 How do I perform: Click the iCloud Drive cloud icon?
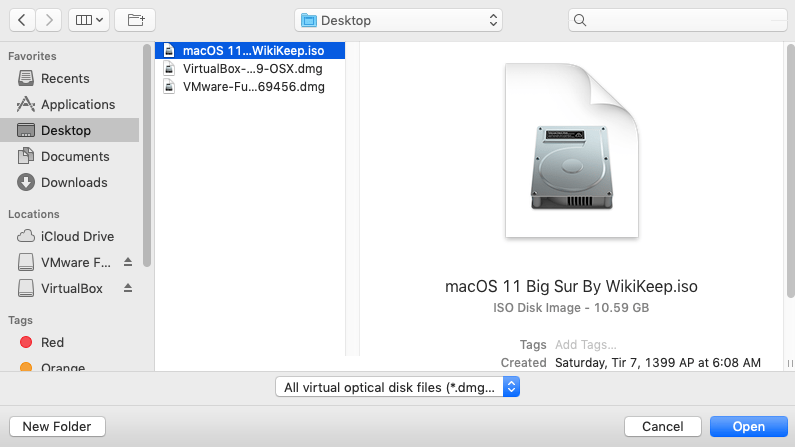pos(26,236)
